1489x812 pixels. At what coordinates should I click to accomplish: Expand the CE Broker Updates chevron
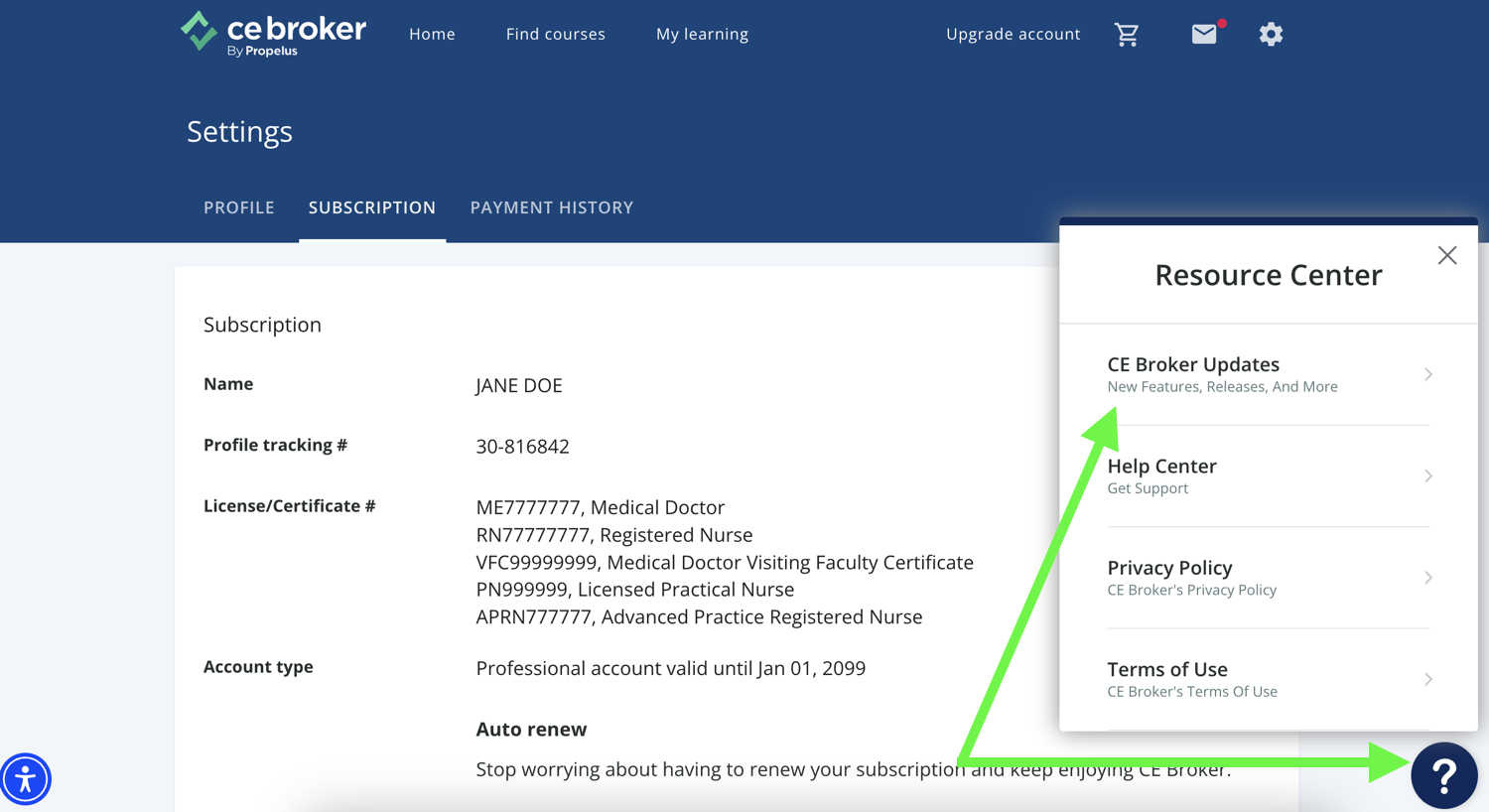point(1428,374)
